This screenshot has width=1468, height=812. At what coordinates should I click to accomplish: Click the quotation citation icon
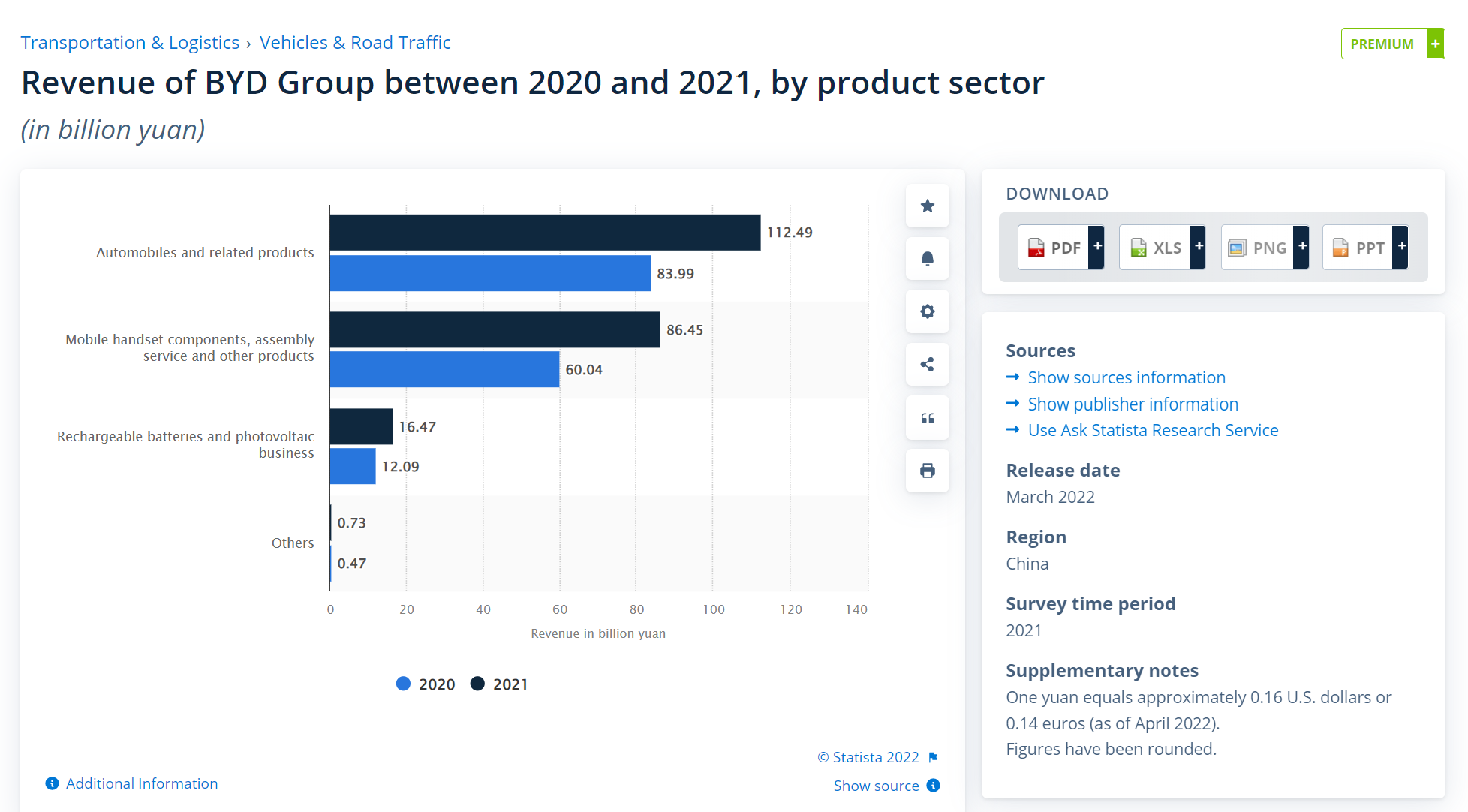(x=927, y=418)
